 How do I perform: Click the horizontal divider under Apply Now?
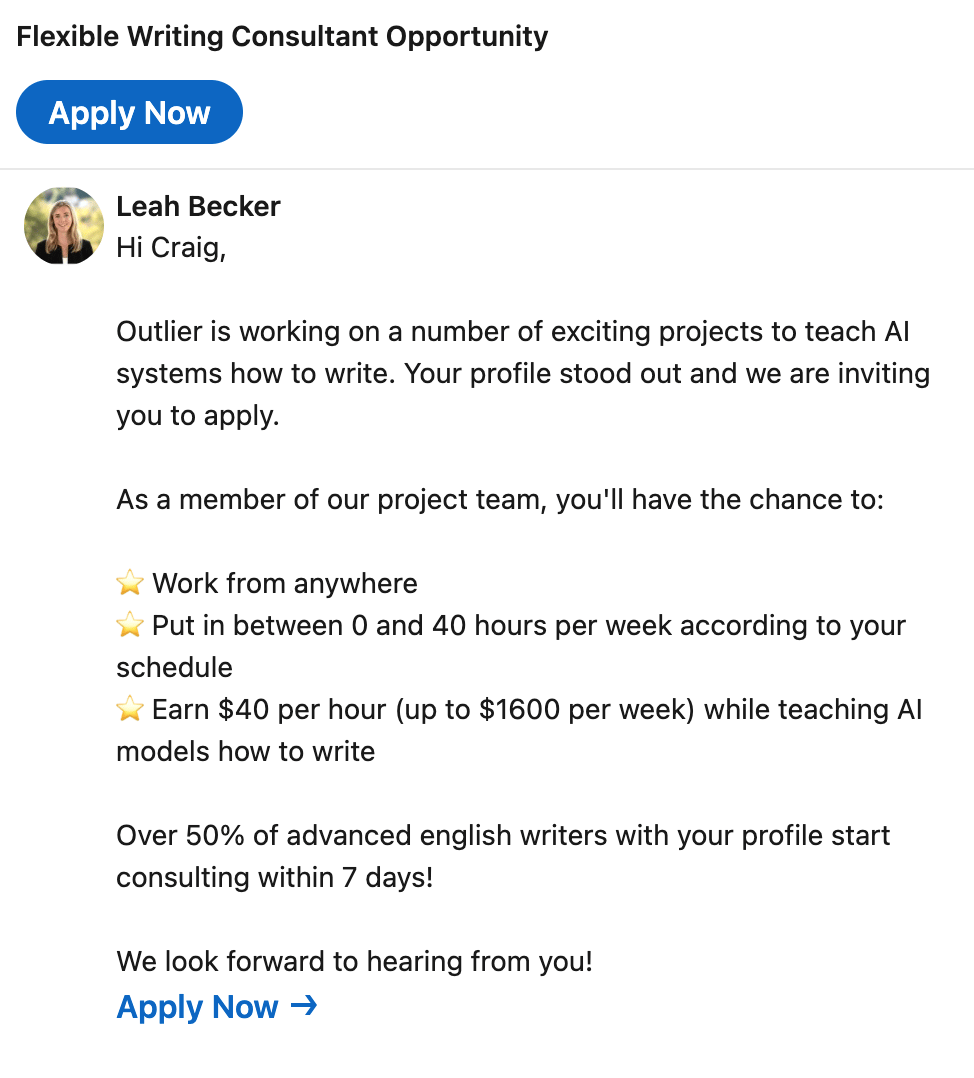pos(487,170)
